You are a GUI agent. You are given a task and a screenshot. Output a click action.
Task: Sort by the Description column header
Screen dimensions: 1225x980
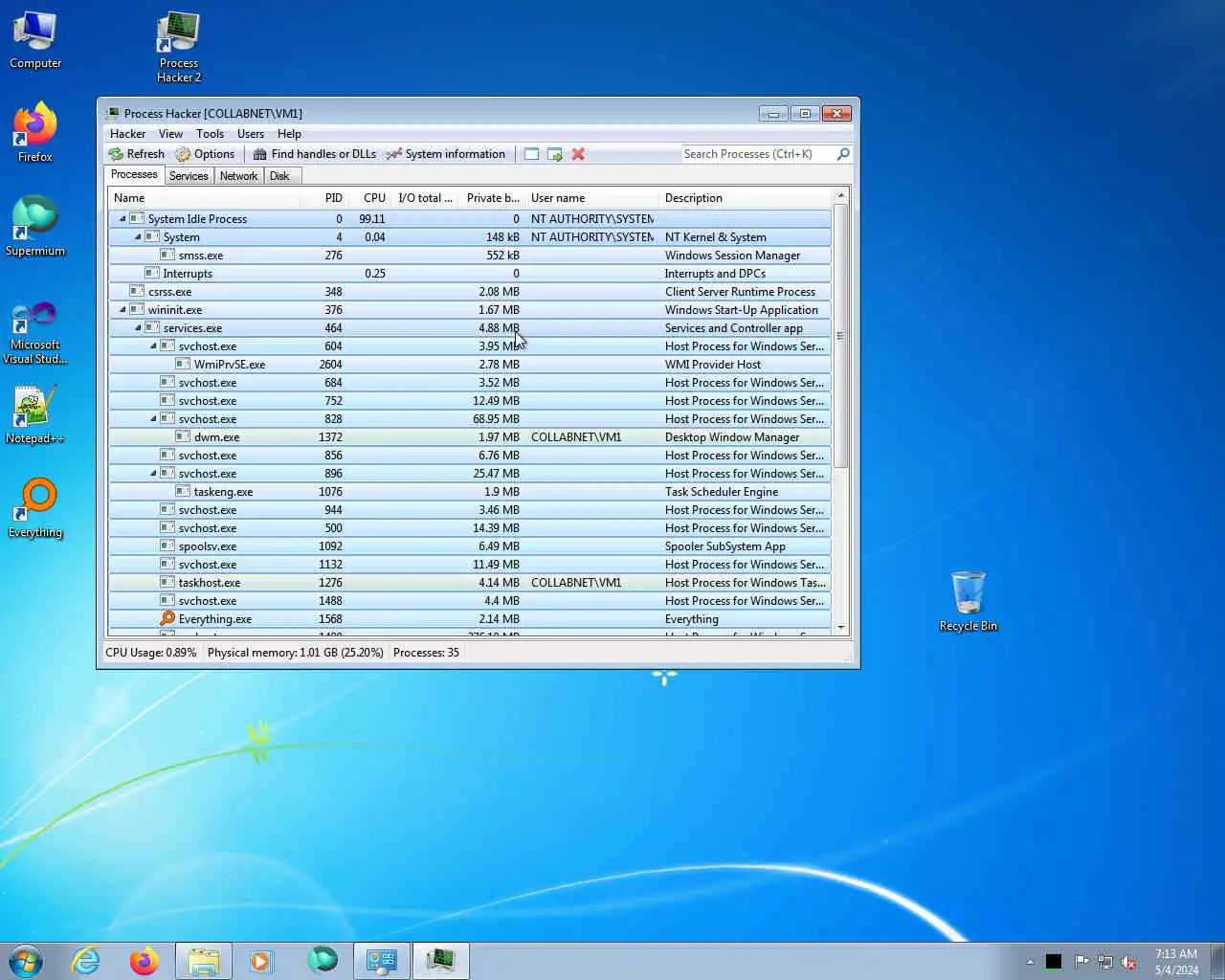pyautogui.click(x=746, y=198)
